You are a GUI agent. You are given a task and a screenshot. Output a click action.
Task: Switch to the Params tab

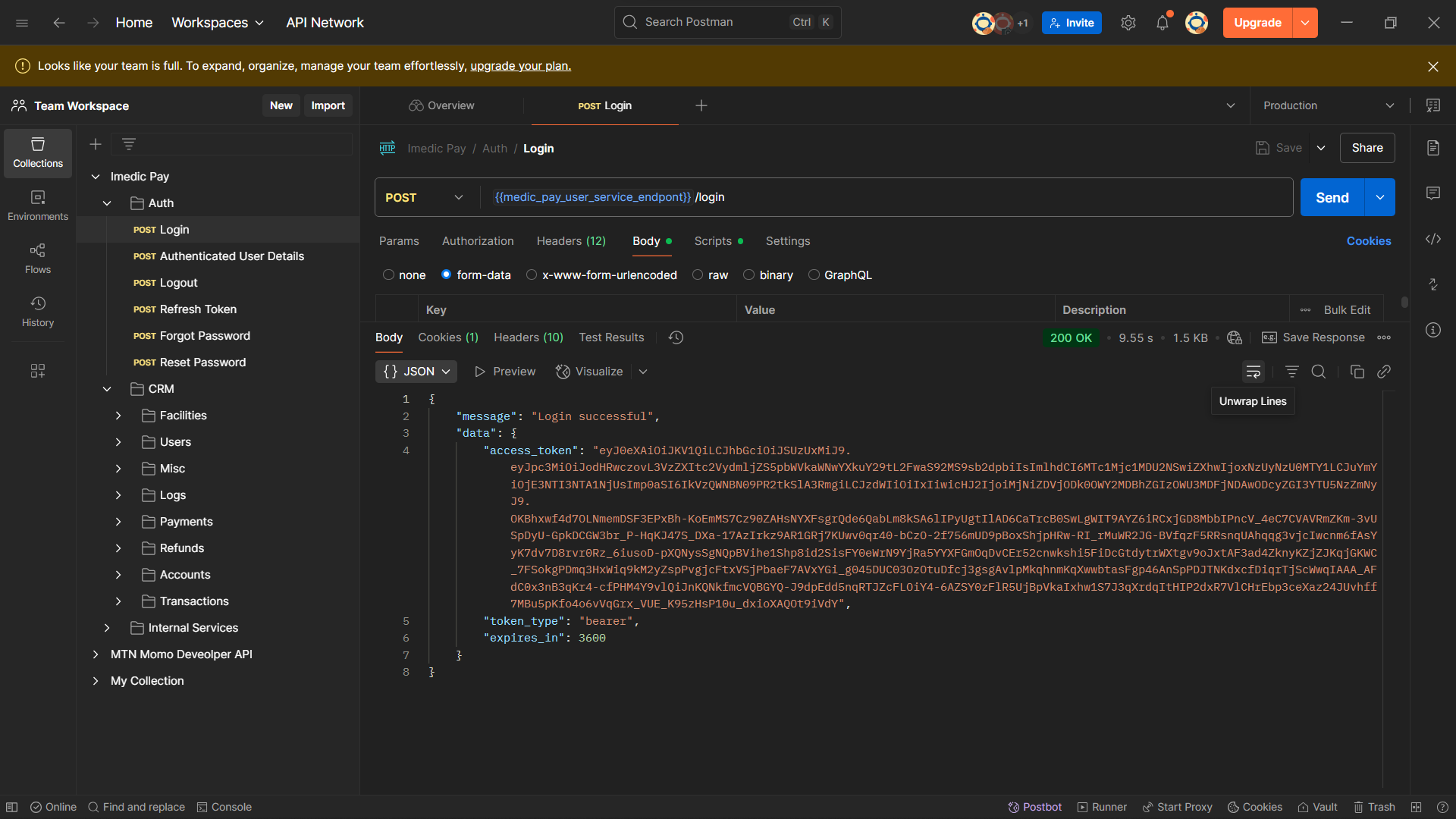399,241
